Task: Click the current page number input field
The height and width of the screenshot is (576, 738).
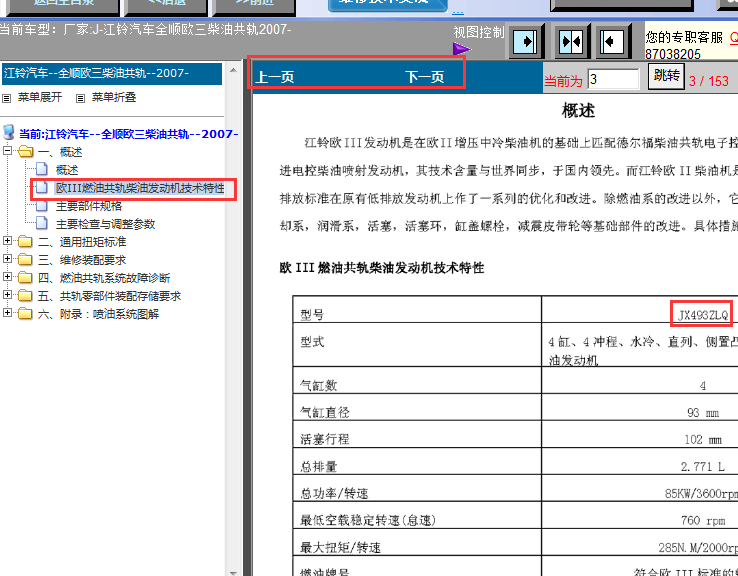Action: coord(613,79)
